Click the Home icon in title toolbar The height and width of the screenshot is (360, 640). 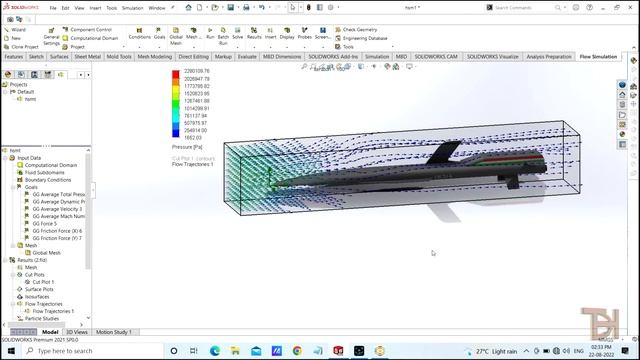pyautogui.click(x=189, y=7)
